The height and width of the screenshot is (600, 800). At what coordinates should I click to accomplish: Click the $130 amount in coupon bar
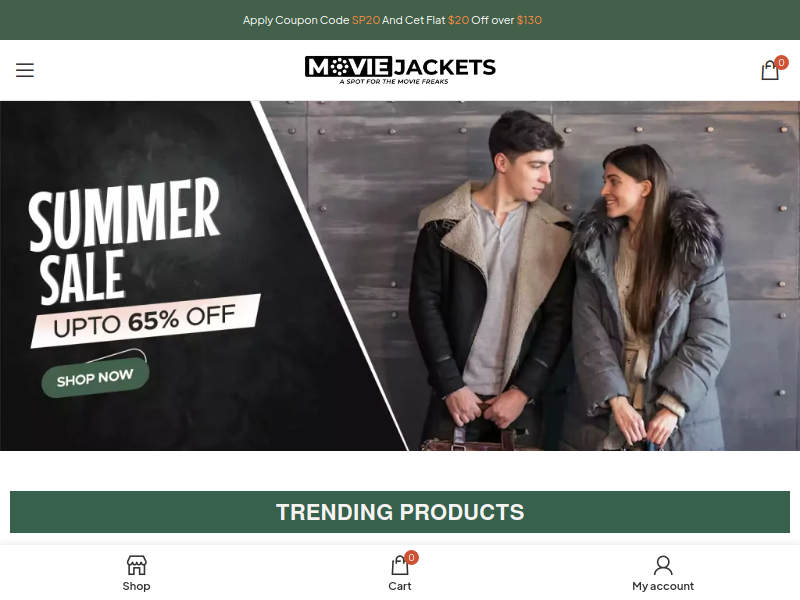point(529,20)
